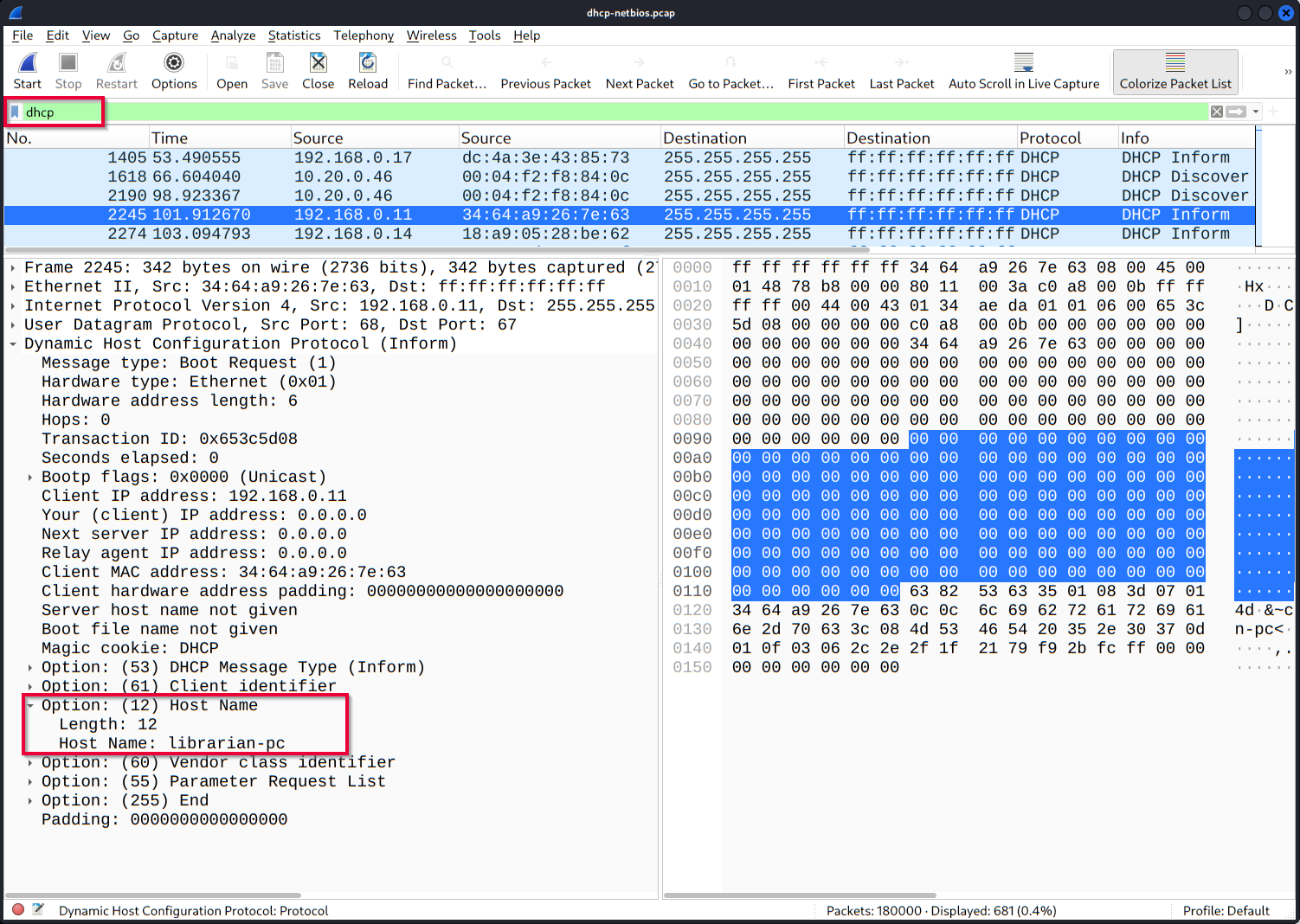Click the Wireshark fin icon in title bar
Viewport: 1300px width, 924px height.
coord(16,13)
